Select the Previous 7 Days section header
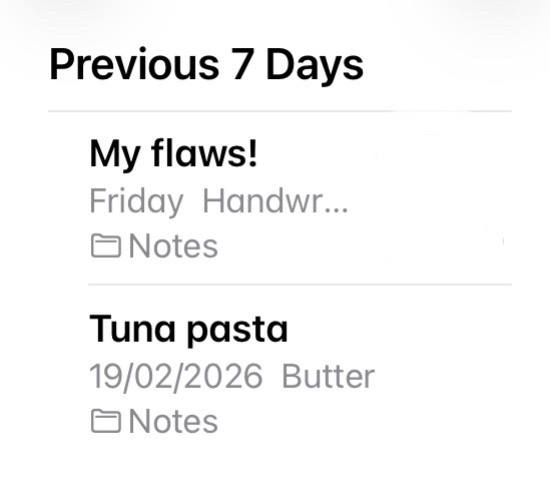The height and width of the screenshot is (504, 550). [x=206, y=65]
